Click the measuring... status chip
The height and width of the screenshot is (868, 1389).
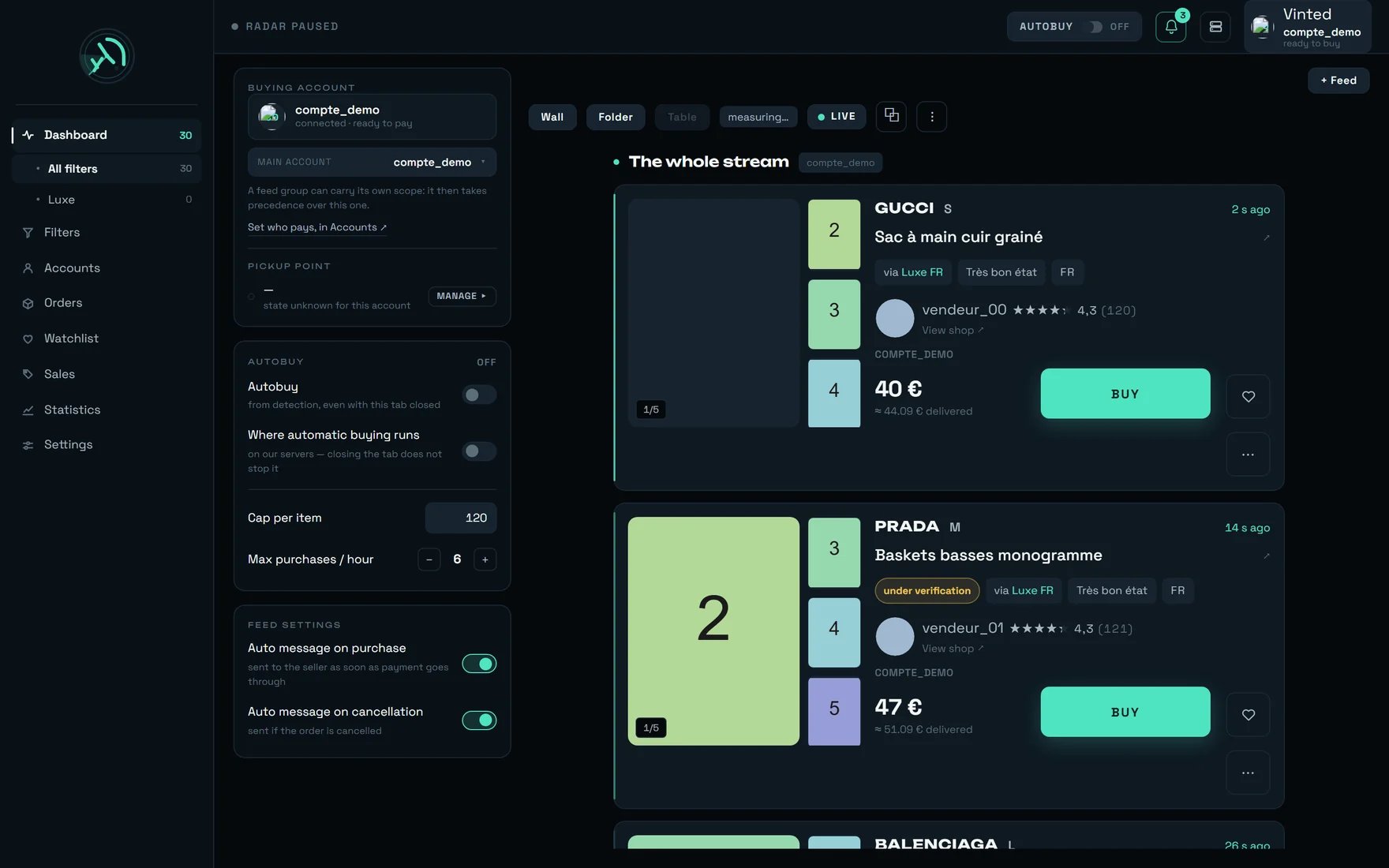758,117
